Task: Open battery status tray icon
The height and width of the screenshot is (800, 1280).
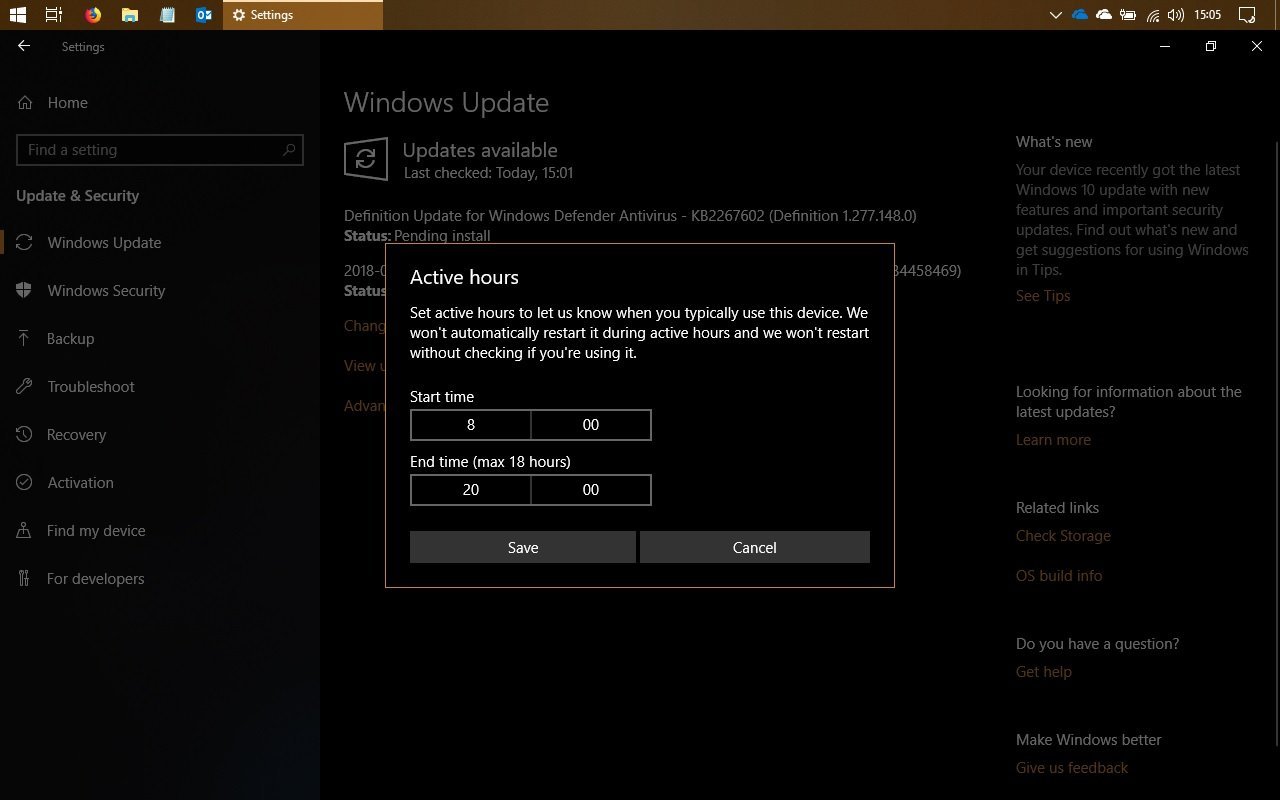Action: 1128,15
